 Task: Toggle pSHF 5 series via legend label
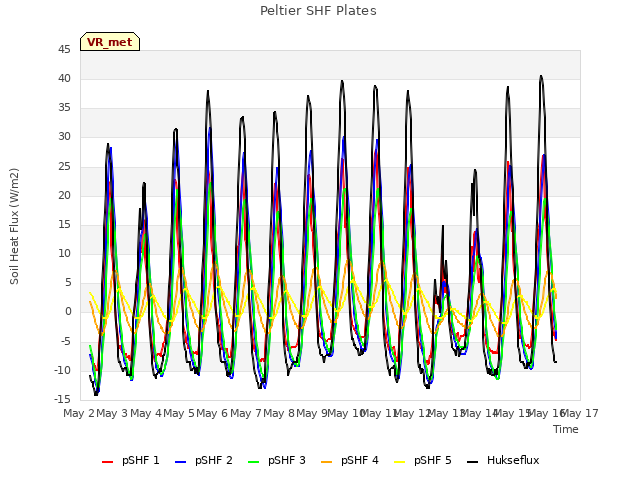tap(433, 460)
